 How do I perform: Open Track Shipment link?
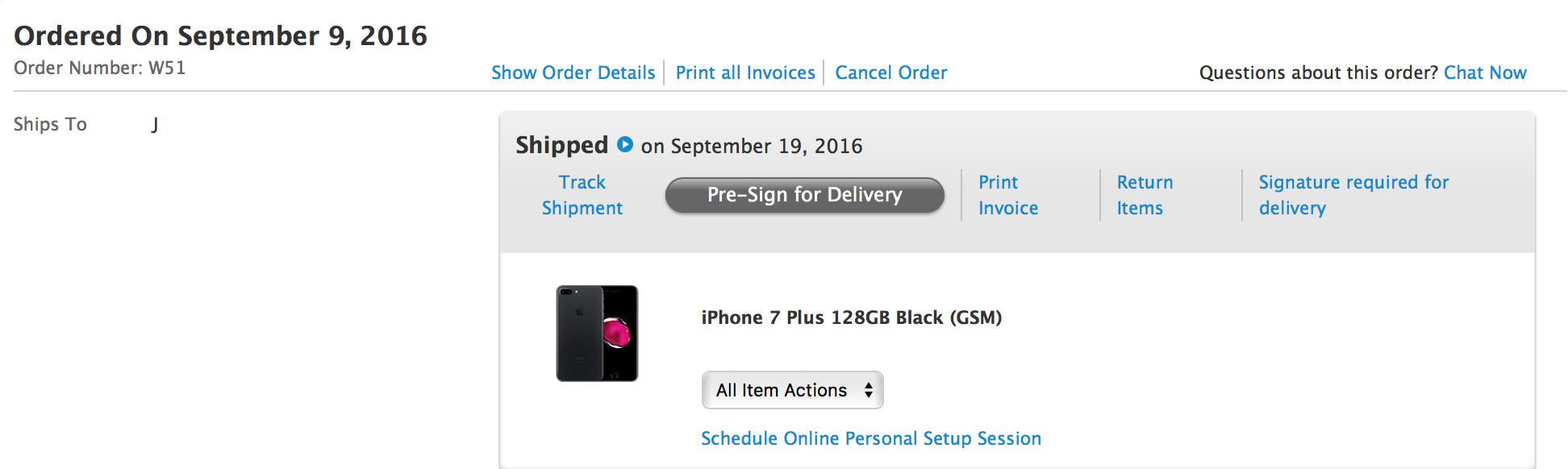[582, 195]
